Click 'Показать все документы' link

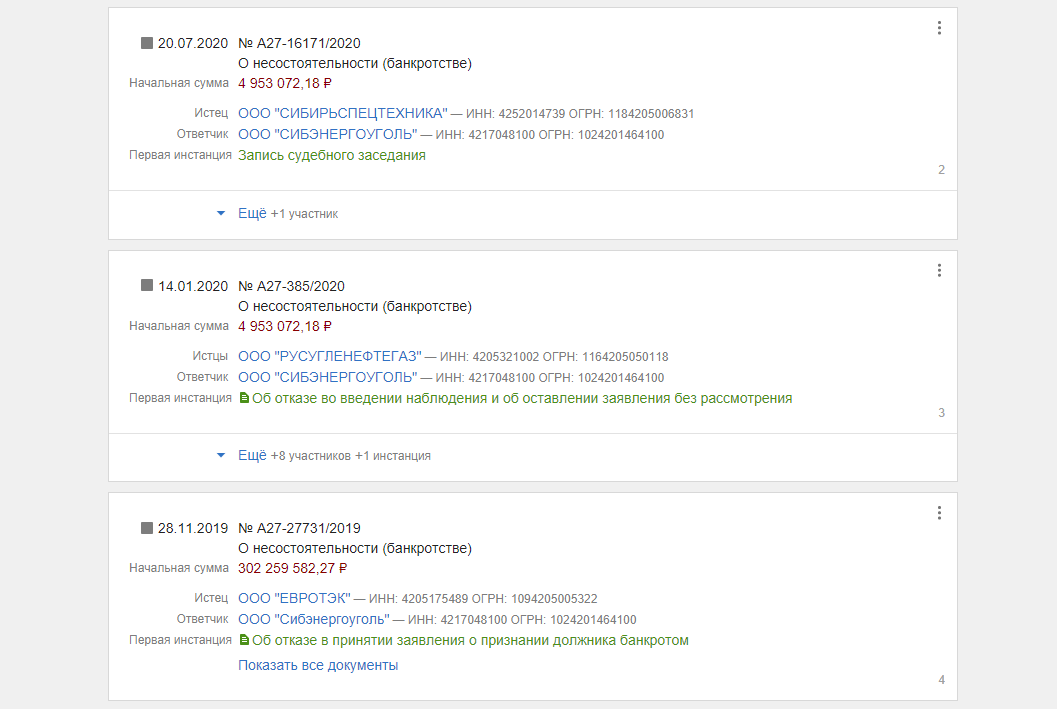pos(318,665)
